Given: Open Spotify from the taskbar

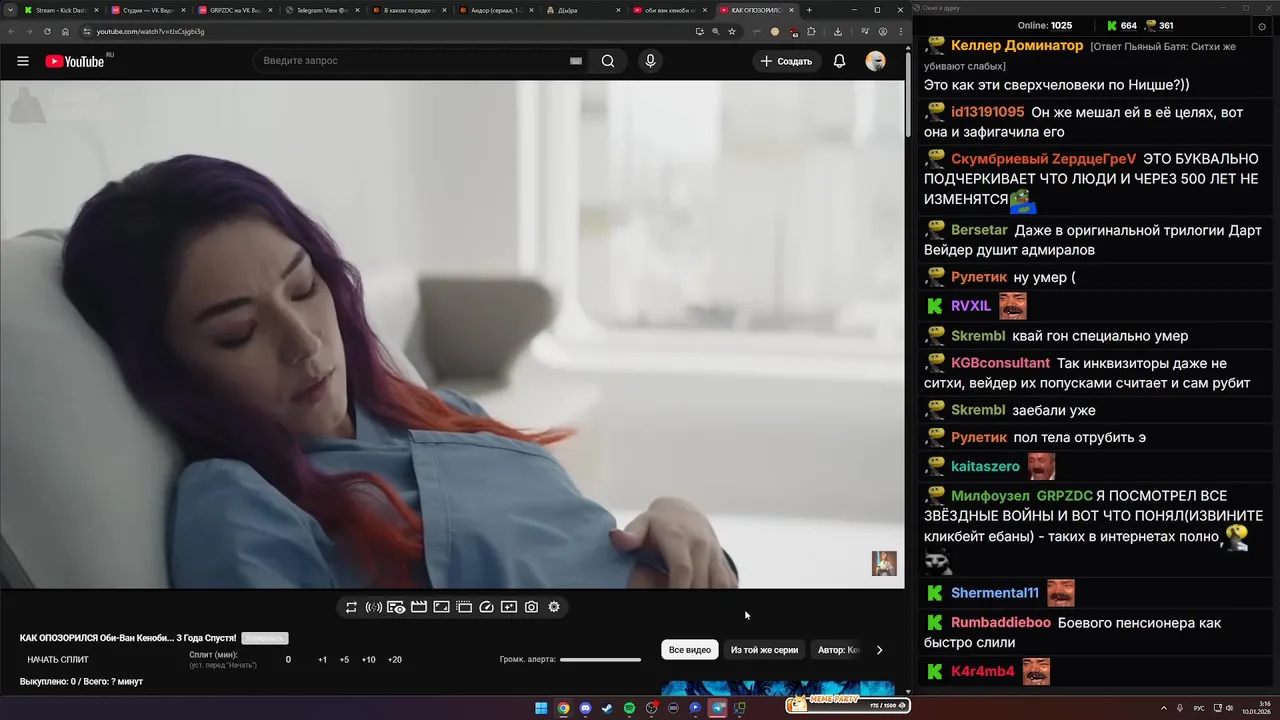Looking at the screenshot, I should click(x=629, y=708).
